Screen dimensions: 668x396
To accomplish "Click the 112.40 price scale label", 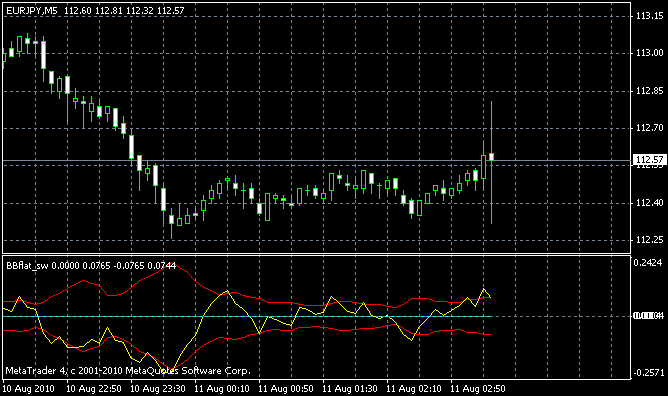I will pos(650,203).
